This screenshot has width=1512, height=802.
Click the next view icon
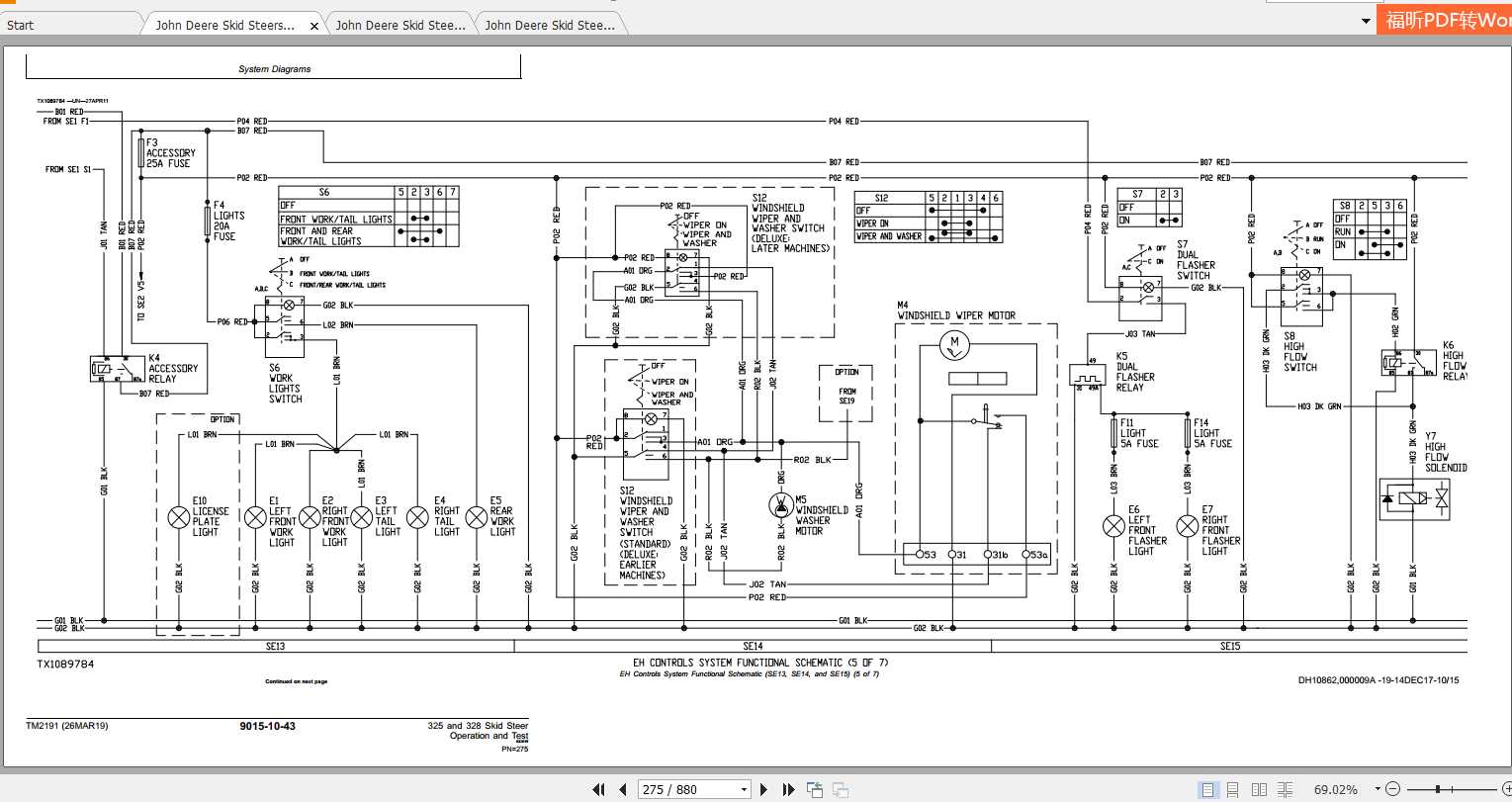pyautogui.click(x=841, y=789)
